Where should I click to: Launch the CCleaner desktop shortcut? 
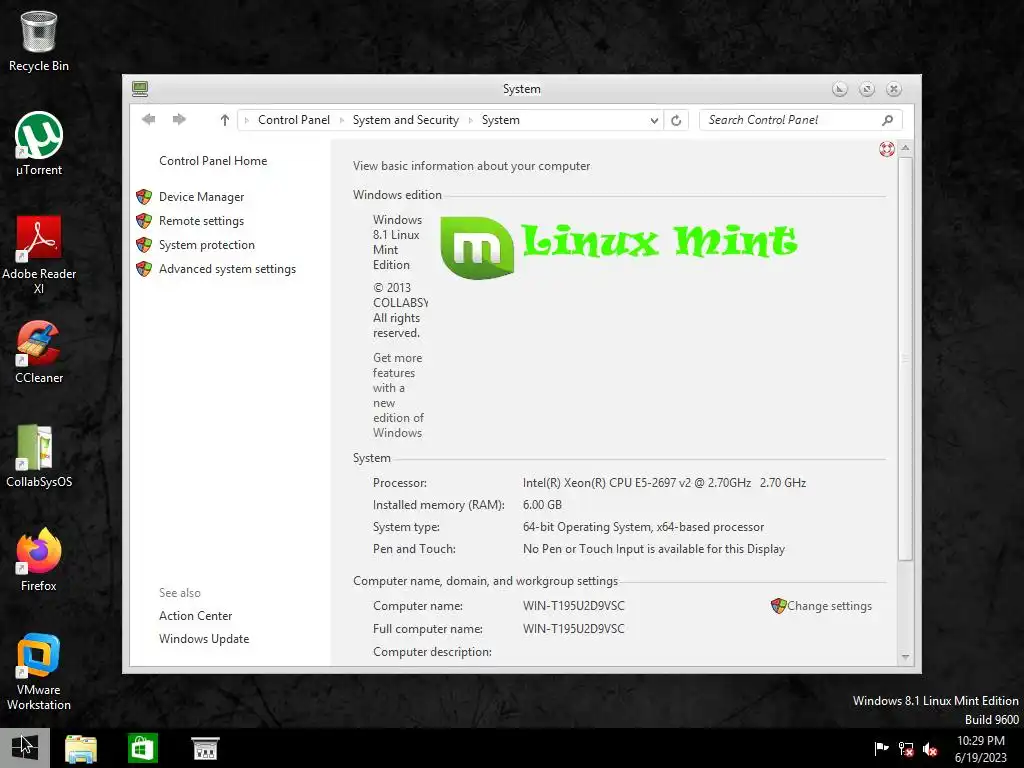click(x=39, y=352)
